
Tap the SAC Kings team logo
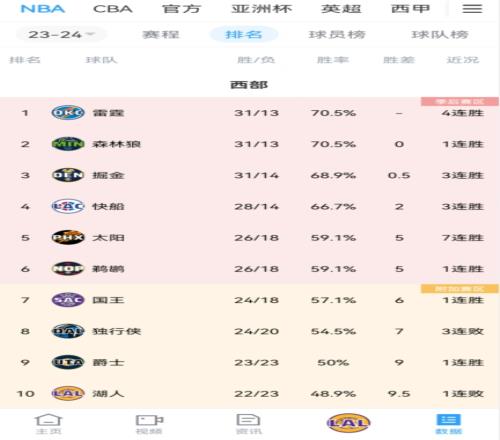pos(68,300)
